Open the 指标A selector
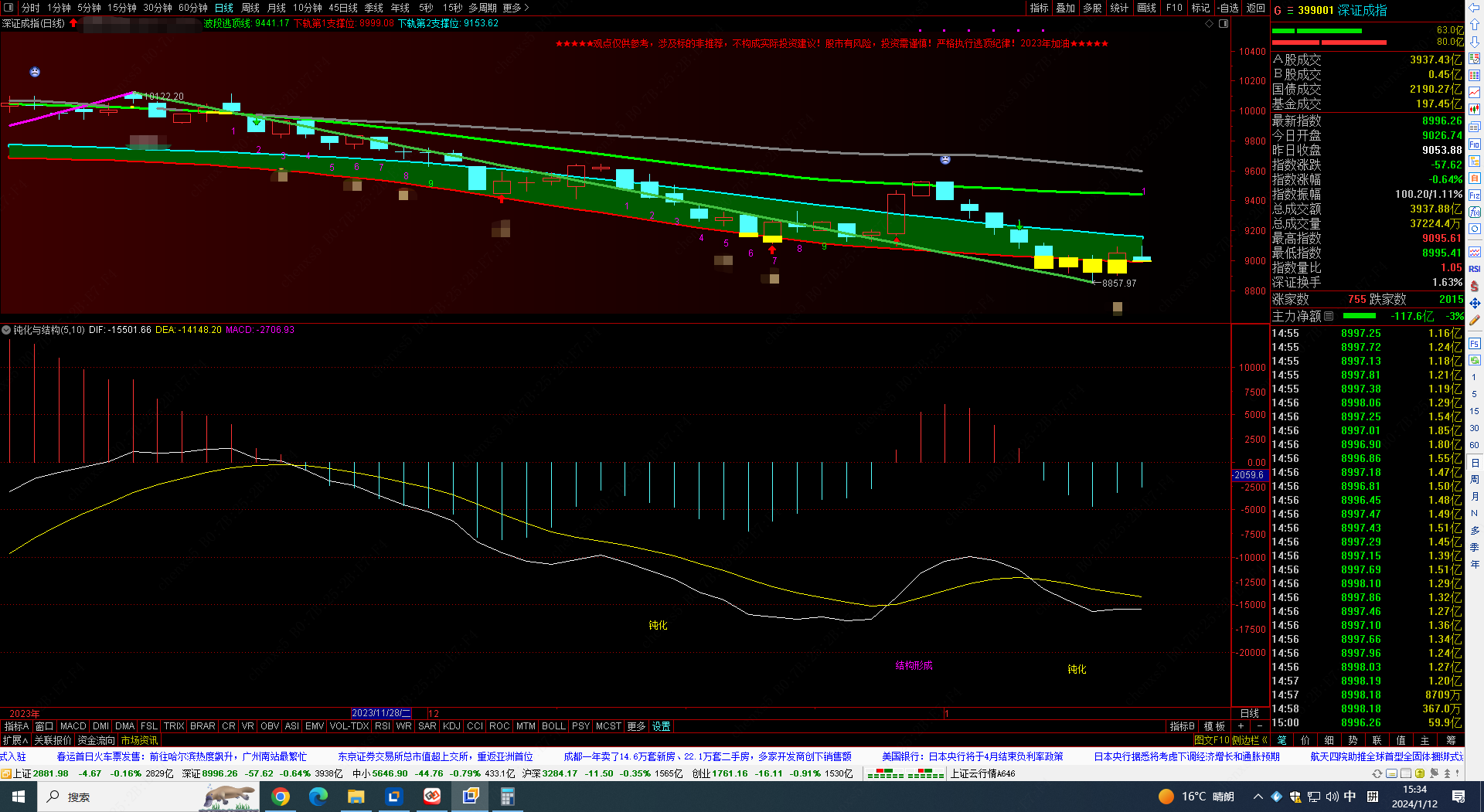Screen dimensions: 1484x812 16,726
